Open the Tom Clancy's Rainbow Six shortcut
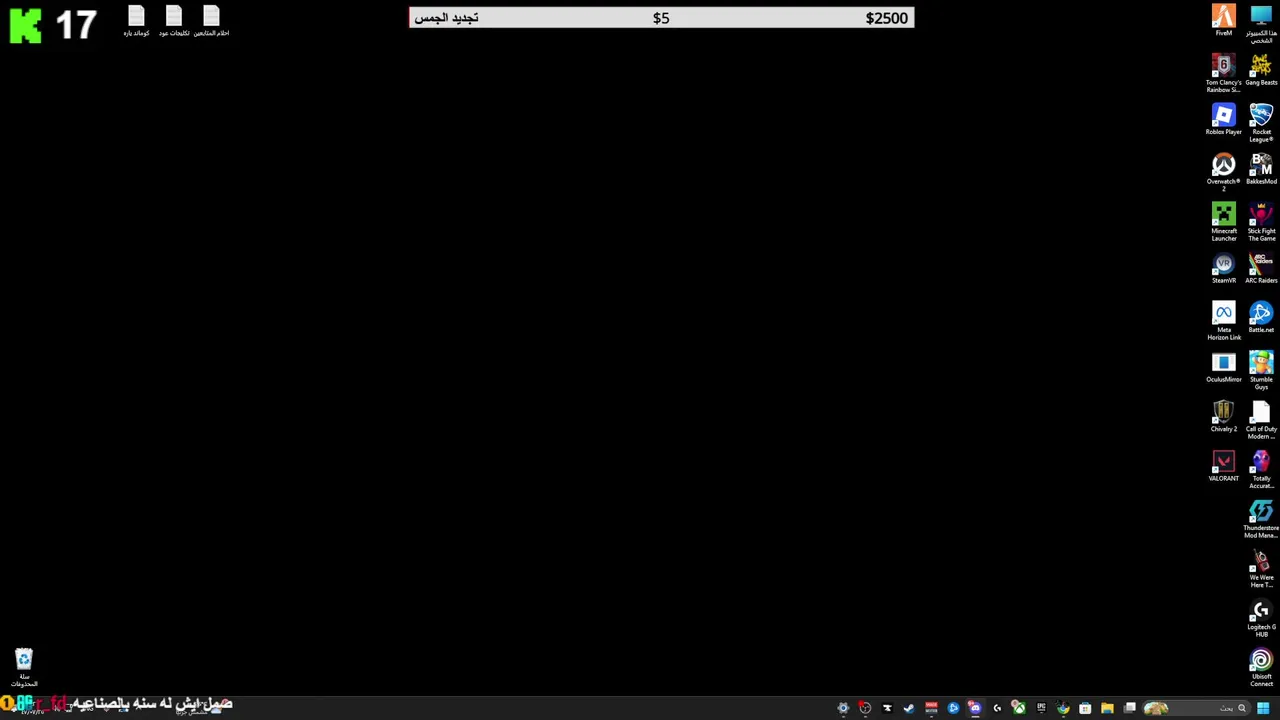This screenshot has width=1280, height=720. pyautogui.click(x=1223, y=73)
